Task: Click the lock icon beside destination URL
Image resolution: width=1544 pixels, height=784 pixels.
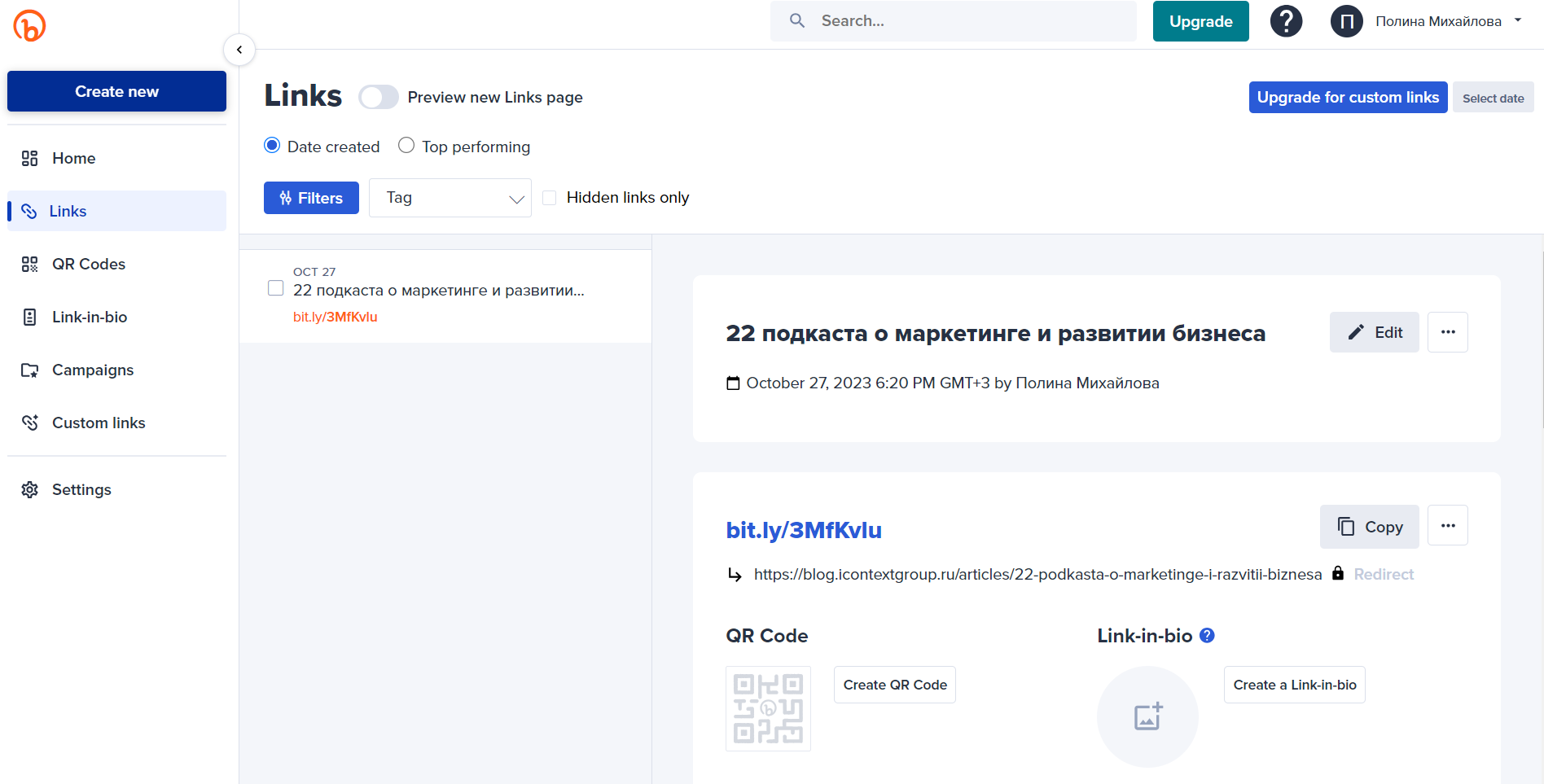Action: point(1338,573)
